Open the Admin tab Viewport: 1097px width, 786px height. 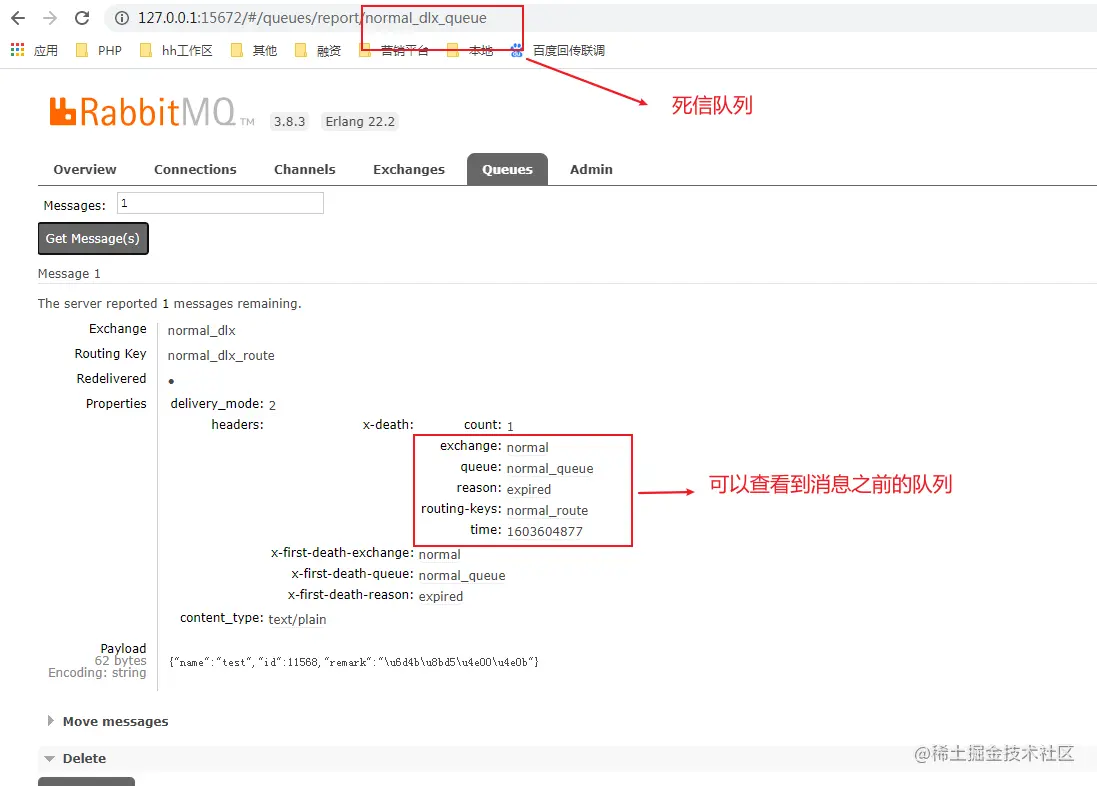click(591, 169)
